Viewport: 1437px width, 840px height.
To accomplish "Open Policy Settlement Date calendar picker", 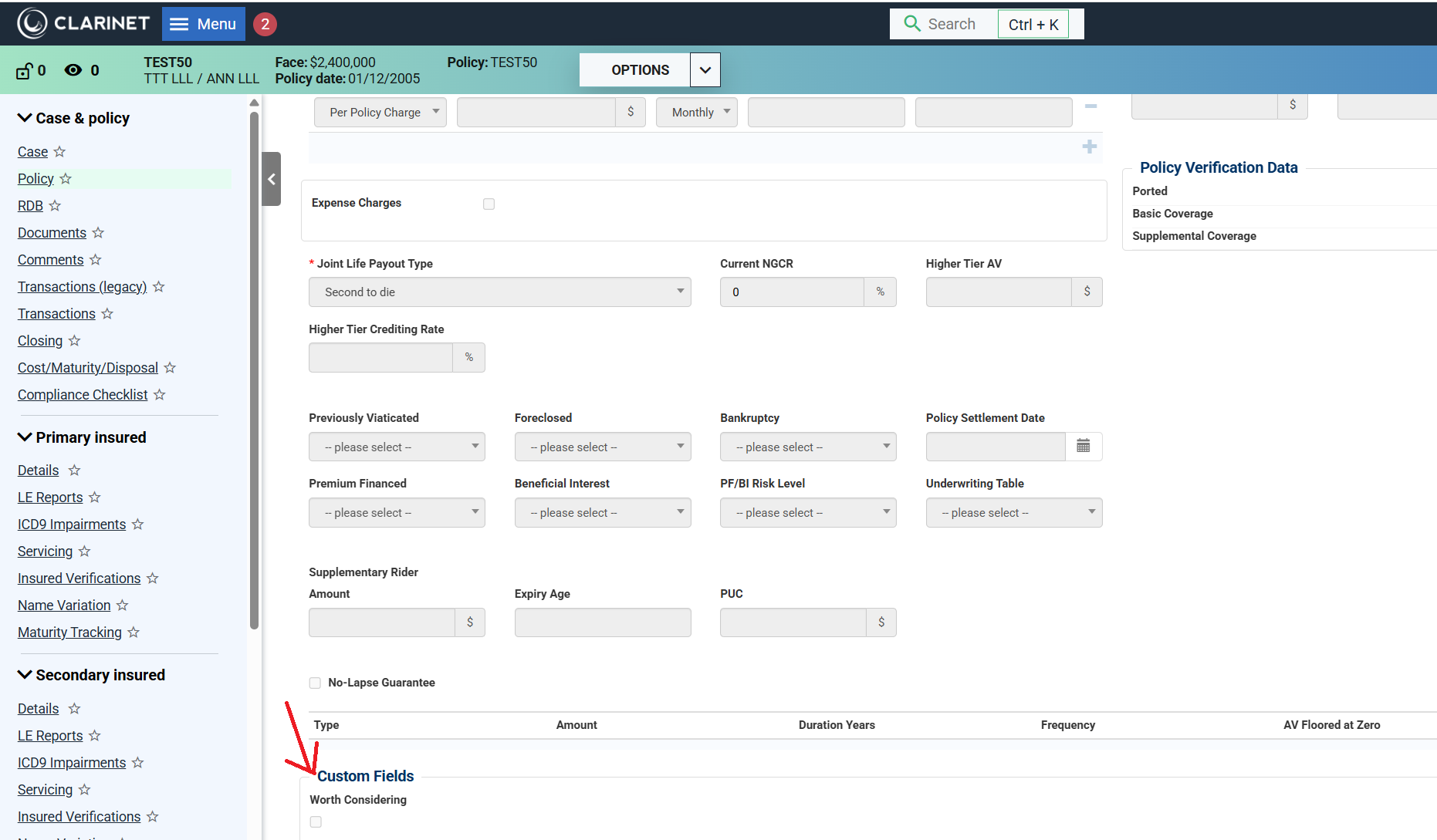I will (x=1083, y=447).
